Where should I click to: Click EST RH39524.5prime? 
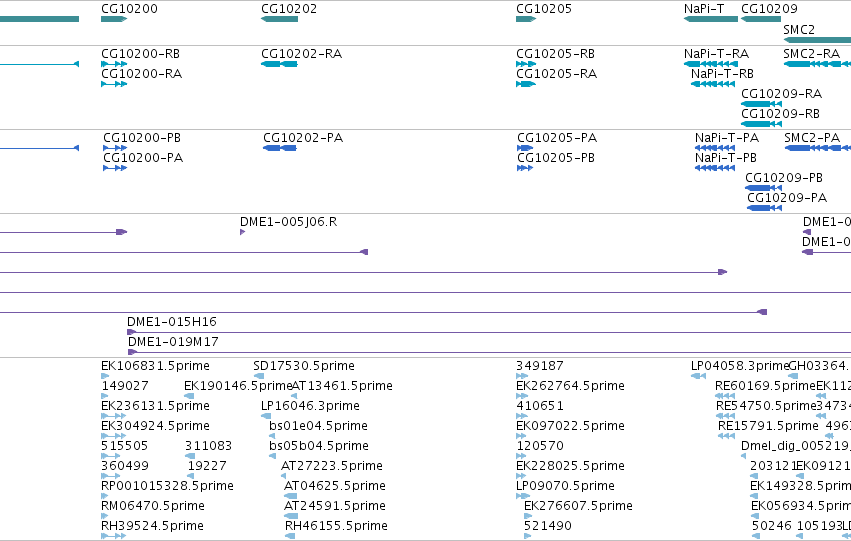pyautogui.click(x=113, y=537)
